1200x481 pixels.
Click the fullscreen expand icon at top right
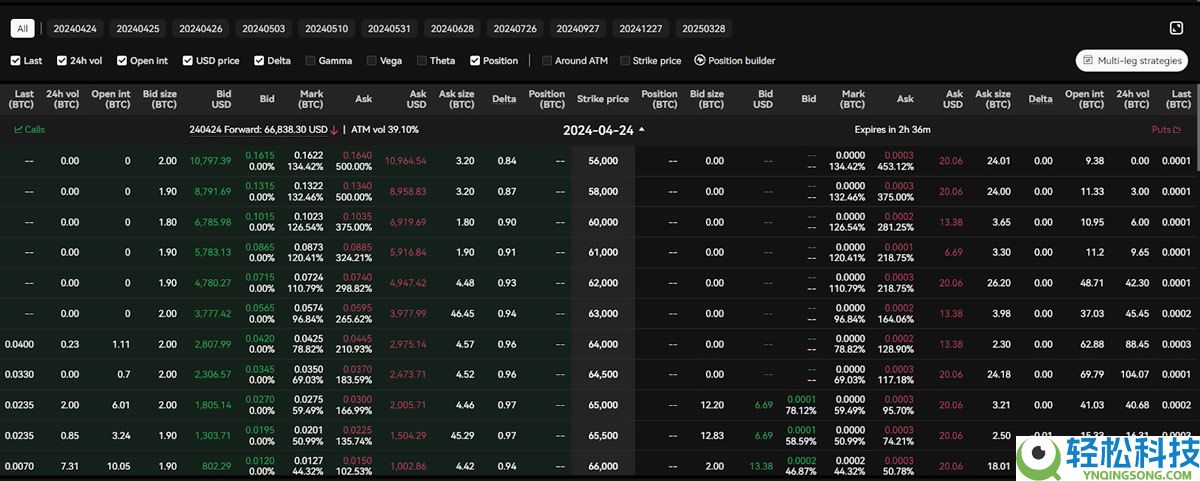1176,28
